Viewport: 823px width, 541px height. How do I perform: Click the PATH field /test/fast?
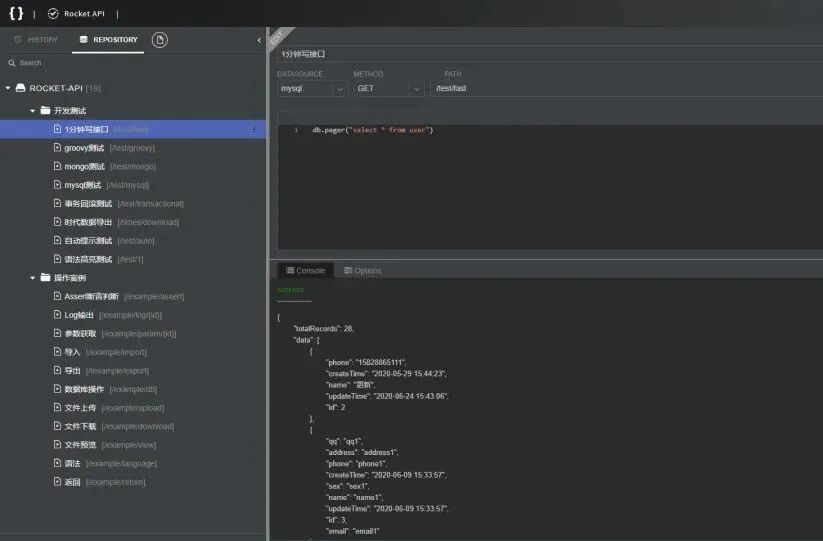627,89
